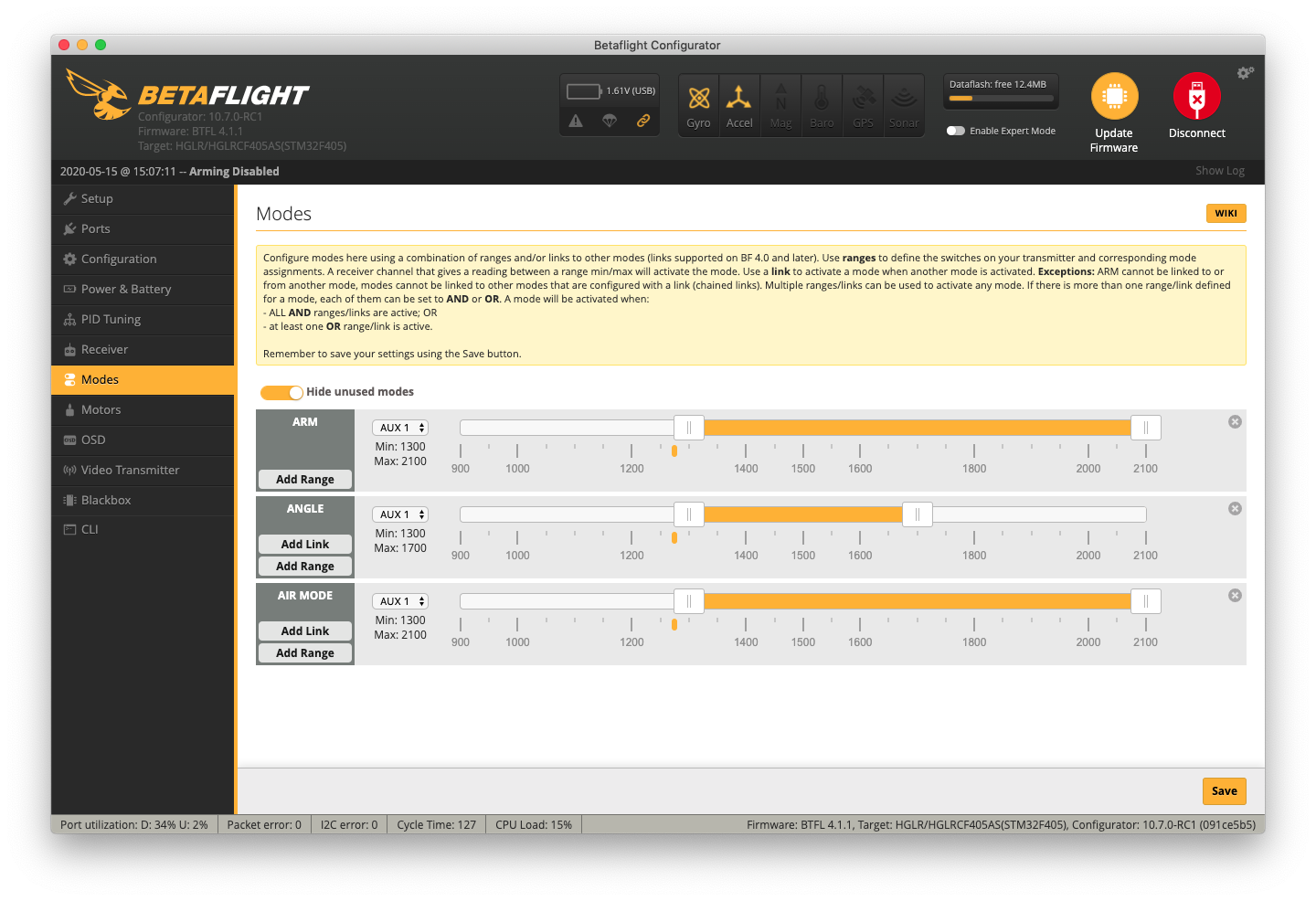Click the ANGLE range upper slider handle
Screen dimensions: 1316x901
click(918, 514)
